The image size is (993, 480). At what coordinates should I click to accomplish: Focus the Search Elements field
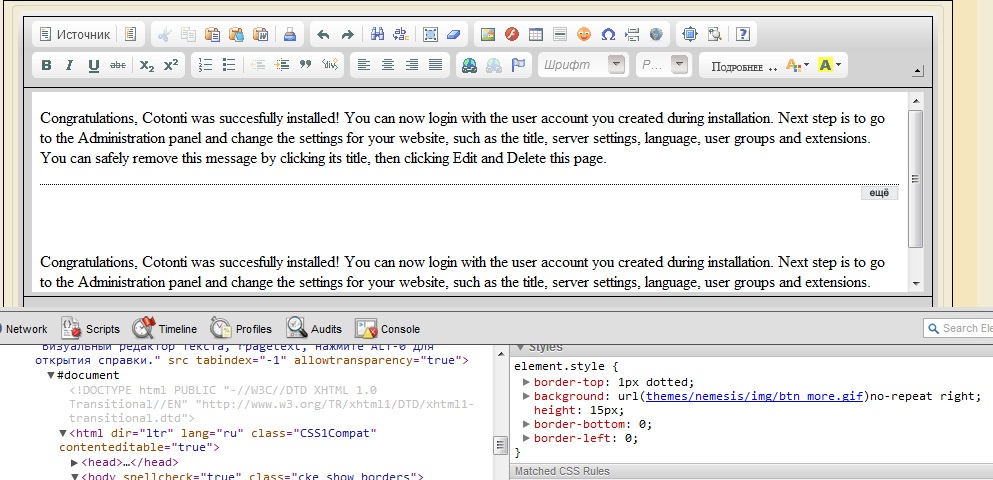tap(958, 328)
